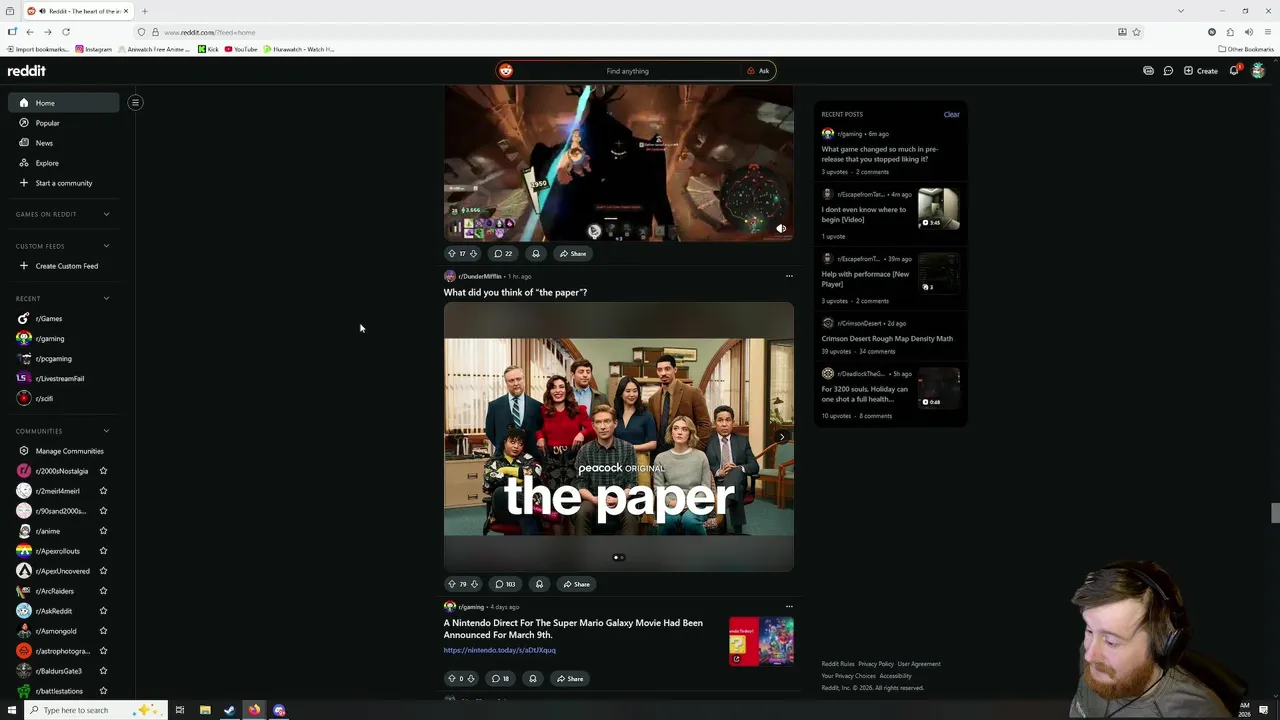
Task: Reload the browser page
Action: [66, 32]
